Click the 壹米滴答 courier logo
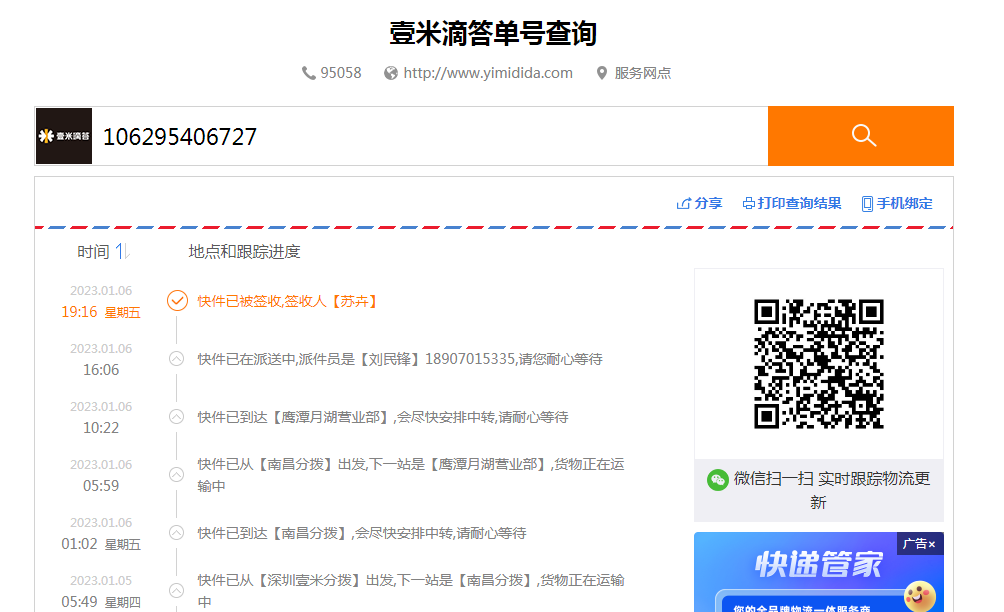Image resolution: width=1004 pixels, height=612 pixels. [64, 136]
